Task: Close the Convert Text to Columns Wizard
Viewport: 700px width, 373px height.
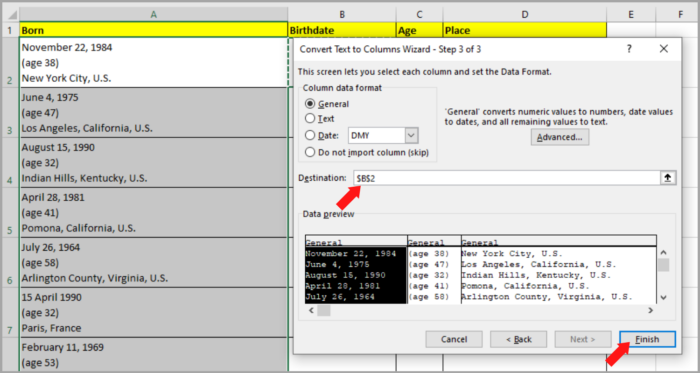Action: coord(664,49)
